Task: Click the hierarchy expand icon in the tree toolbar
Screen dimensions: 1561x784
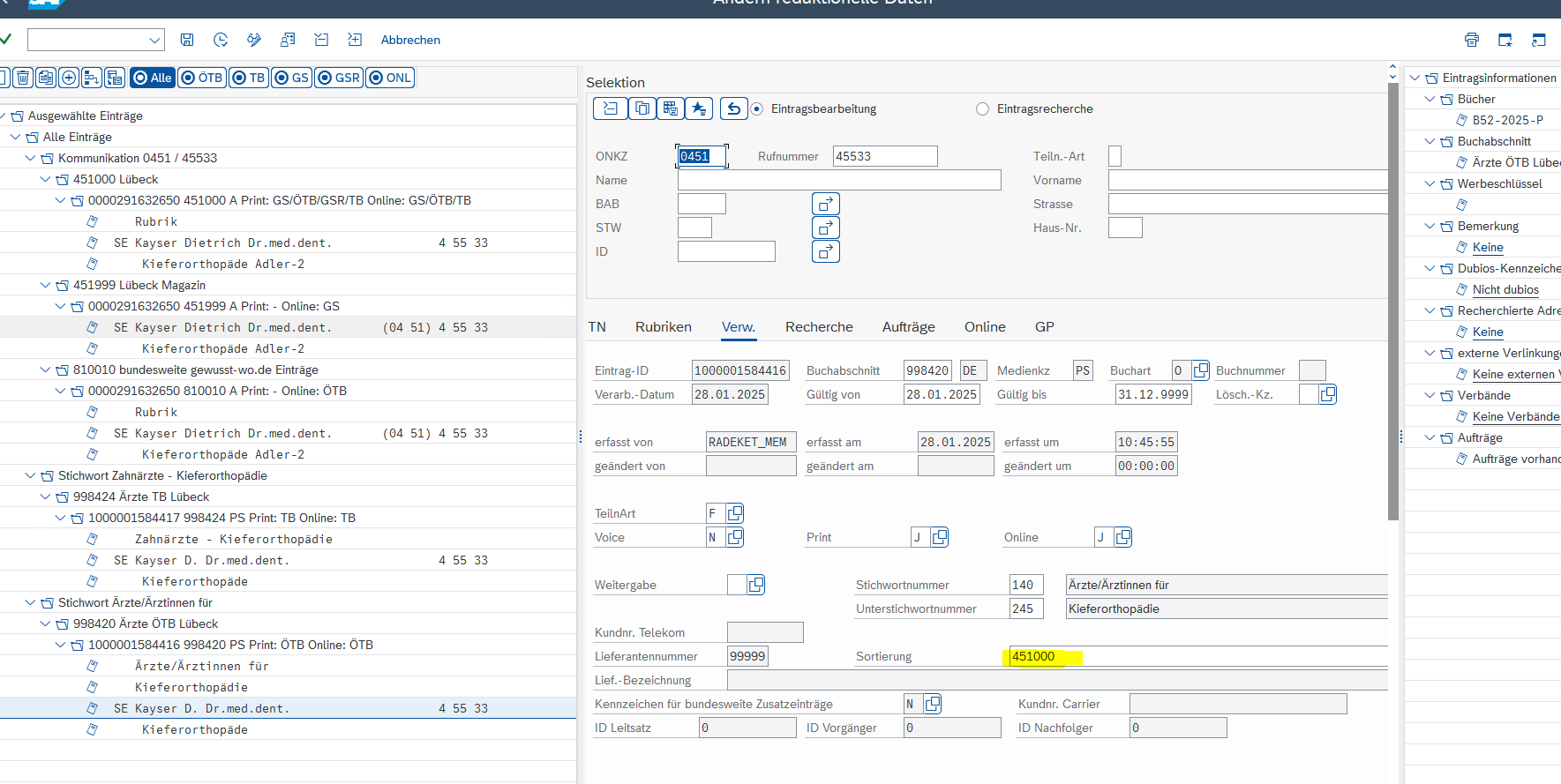Action: (91, 78)
